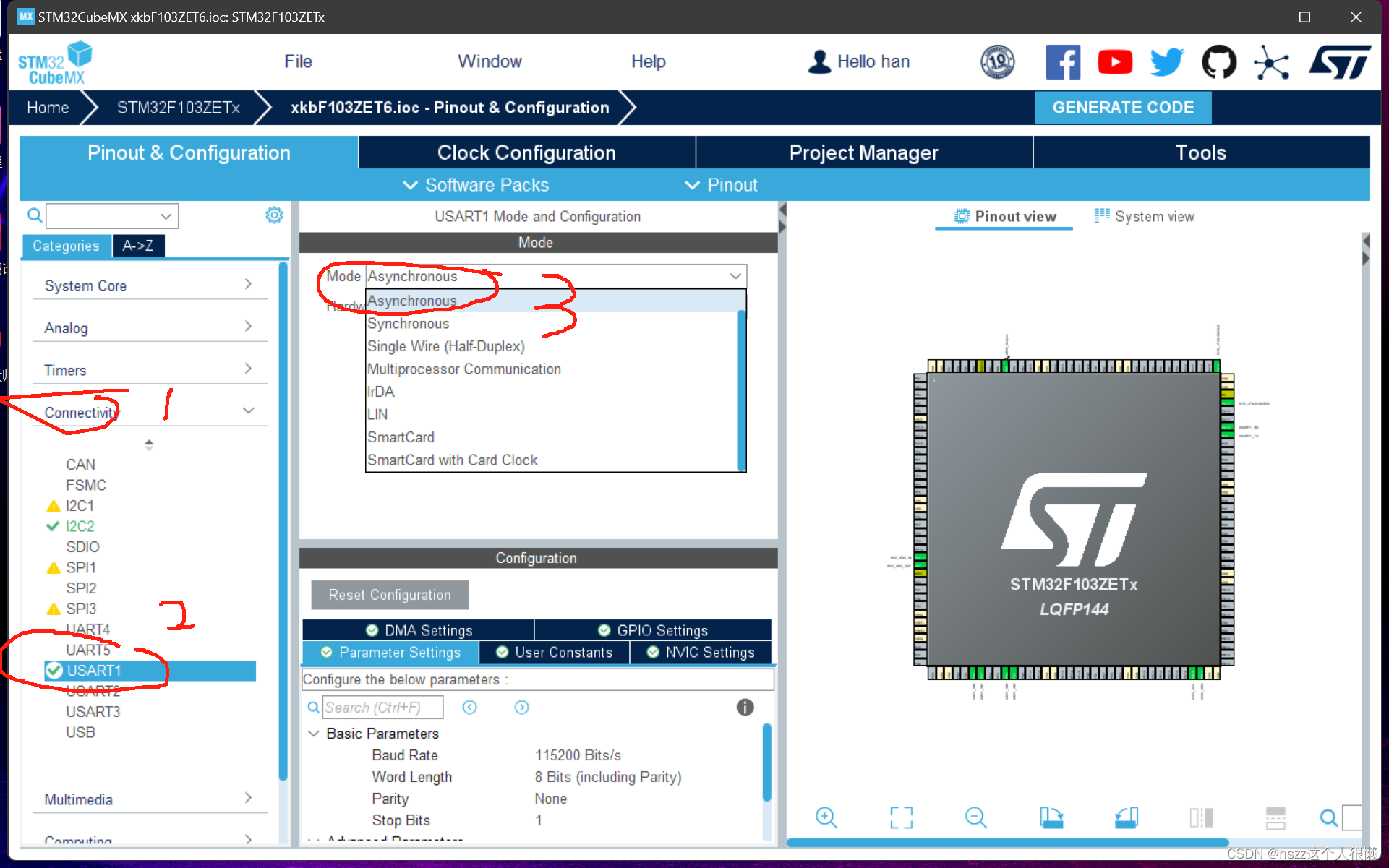
Task: Toggle horizontal split view icon
Action: (1275, 817)
